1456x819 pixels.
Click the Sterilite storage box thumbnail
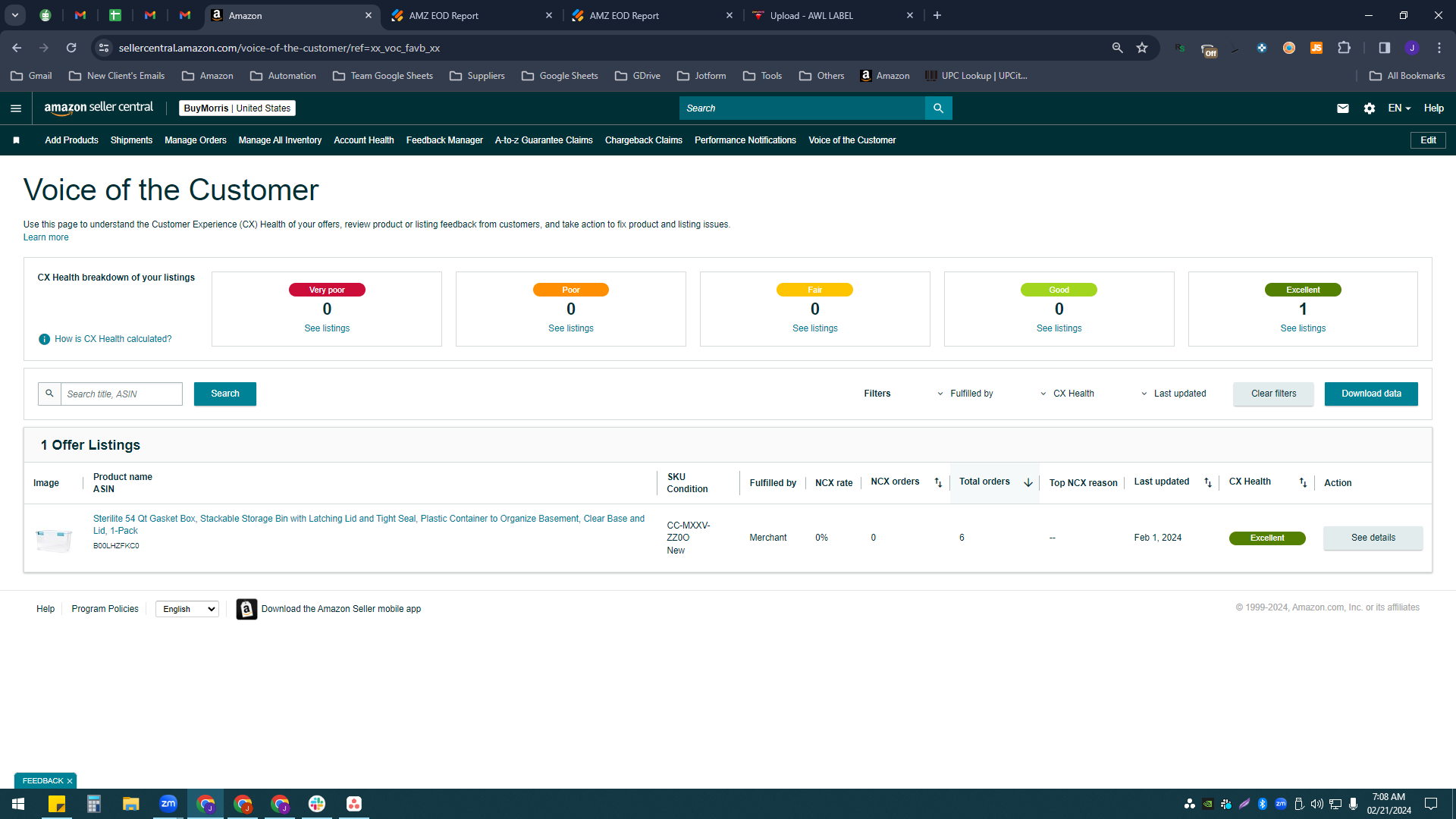[x=54, y=540]
